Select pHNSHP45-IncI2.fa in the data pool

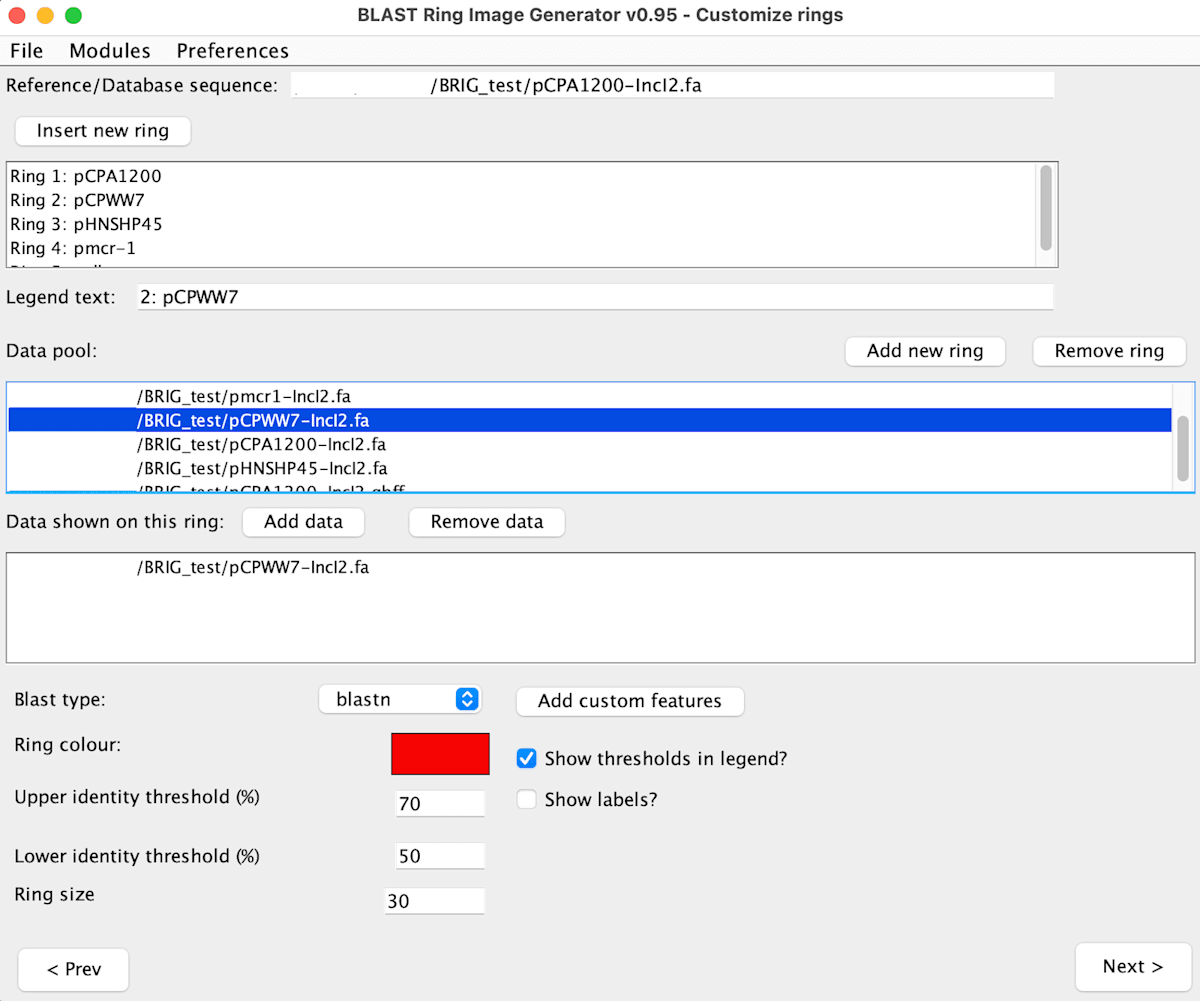[590, 468]
